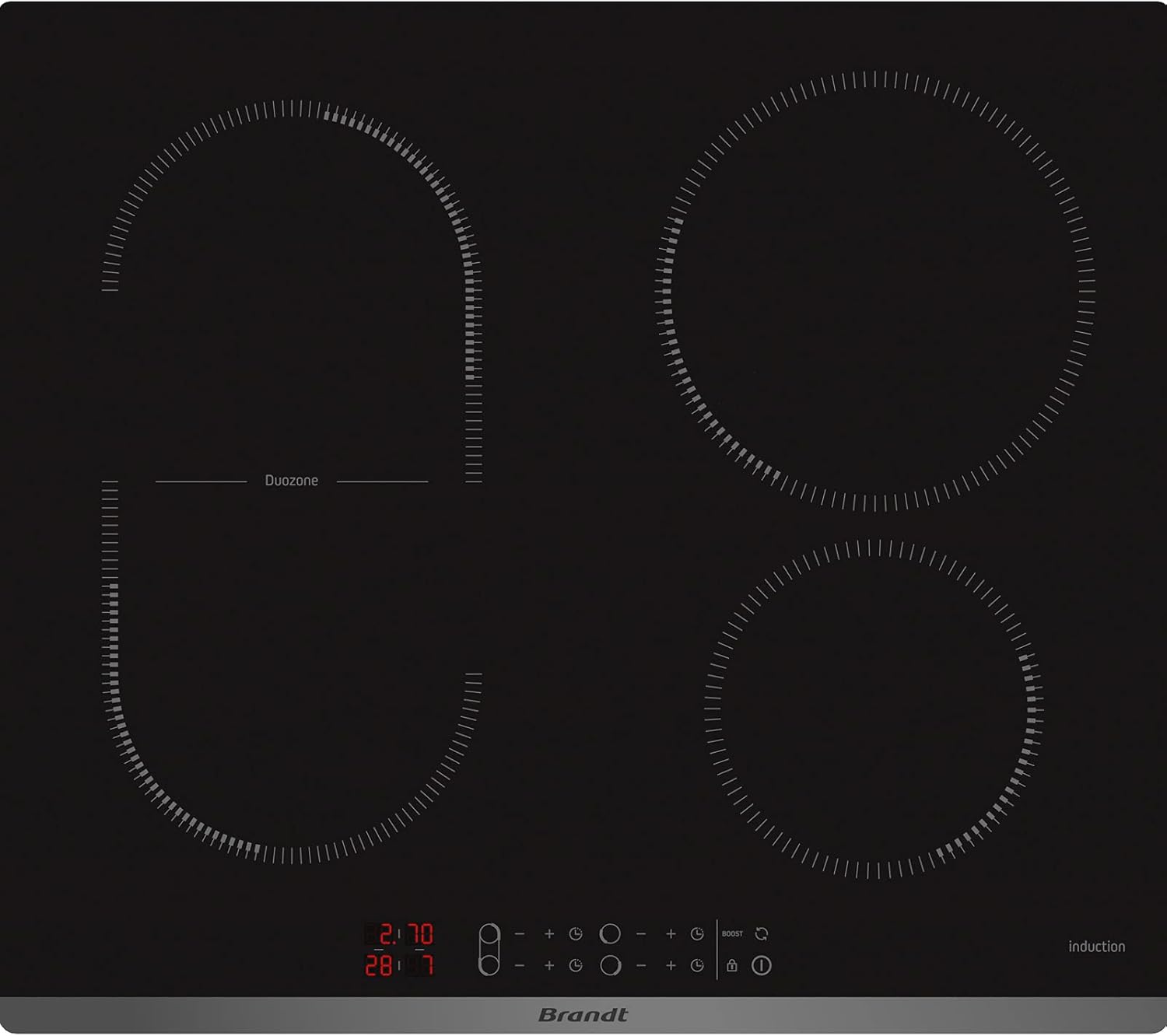Enable the Boost function
This screenshot has height=1036, width=1167.
tap(733, 933)
